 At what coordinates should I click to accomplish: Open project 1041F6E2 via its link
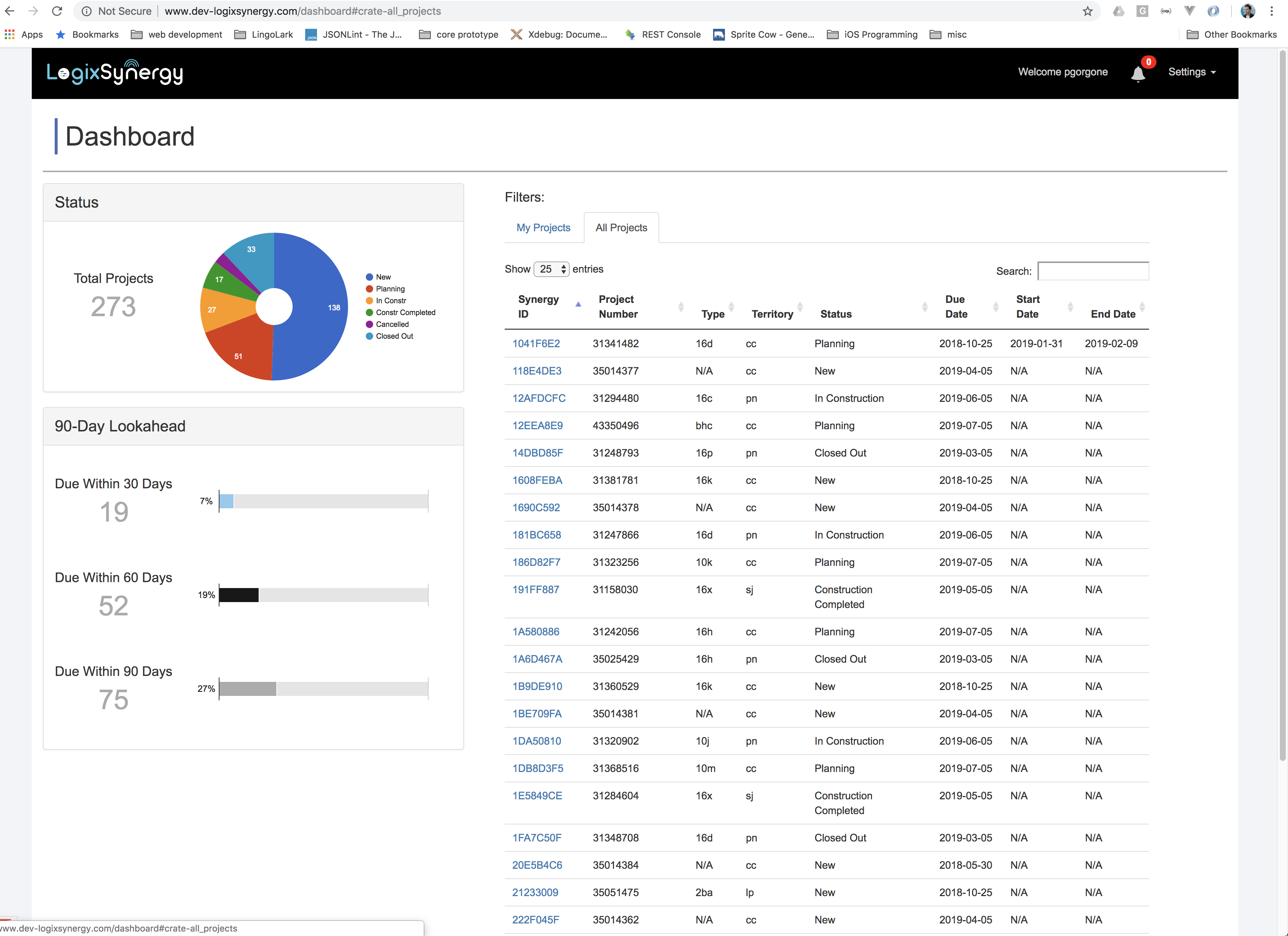(535, 344)
